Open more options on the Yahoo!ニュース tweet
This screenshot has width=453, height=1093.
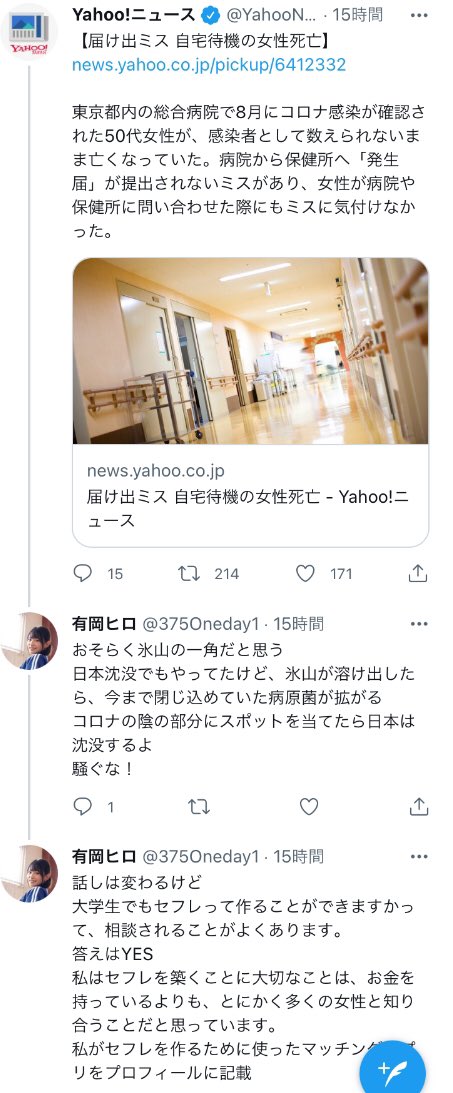coord(419,15)
